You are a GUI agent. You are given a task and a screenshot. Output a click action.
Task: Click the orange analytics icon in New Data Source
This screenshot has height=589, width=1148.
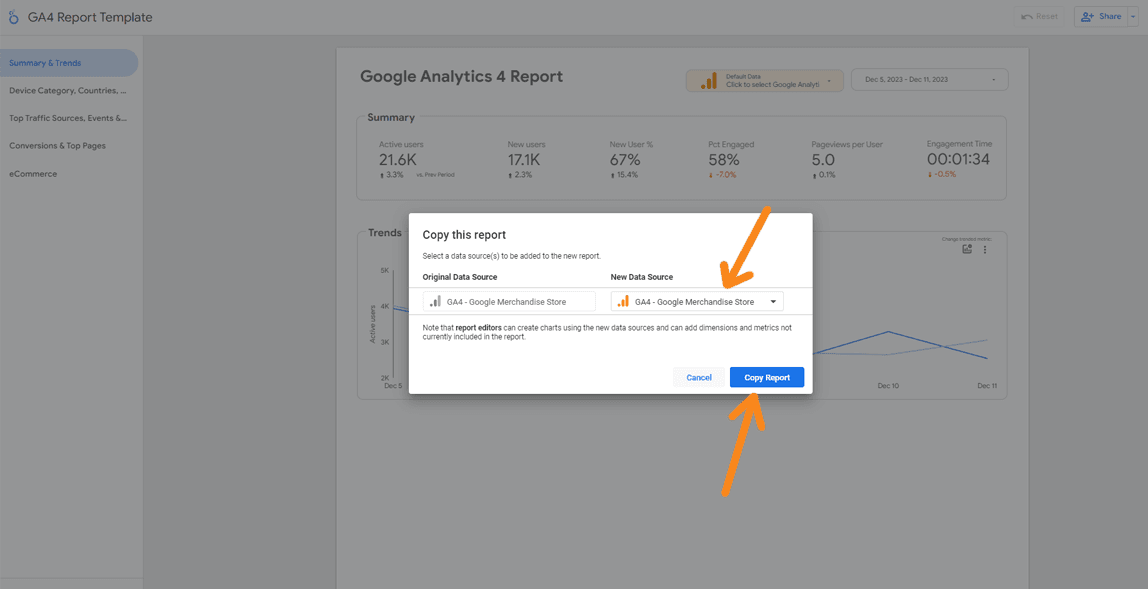pos(623,302)
